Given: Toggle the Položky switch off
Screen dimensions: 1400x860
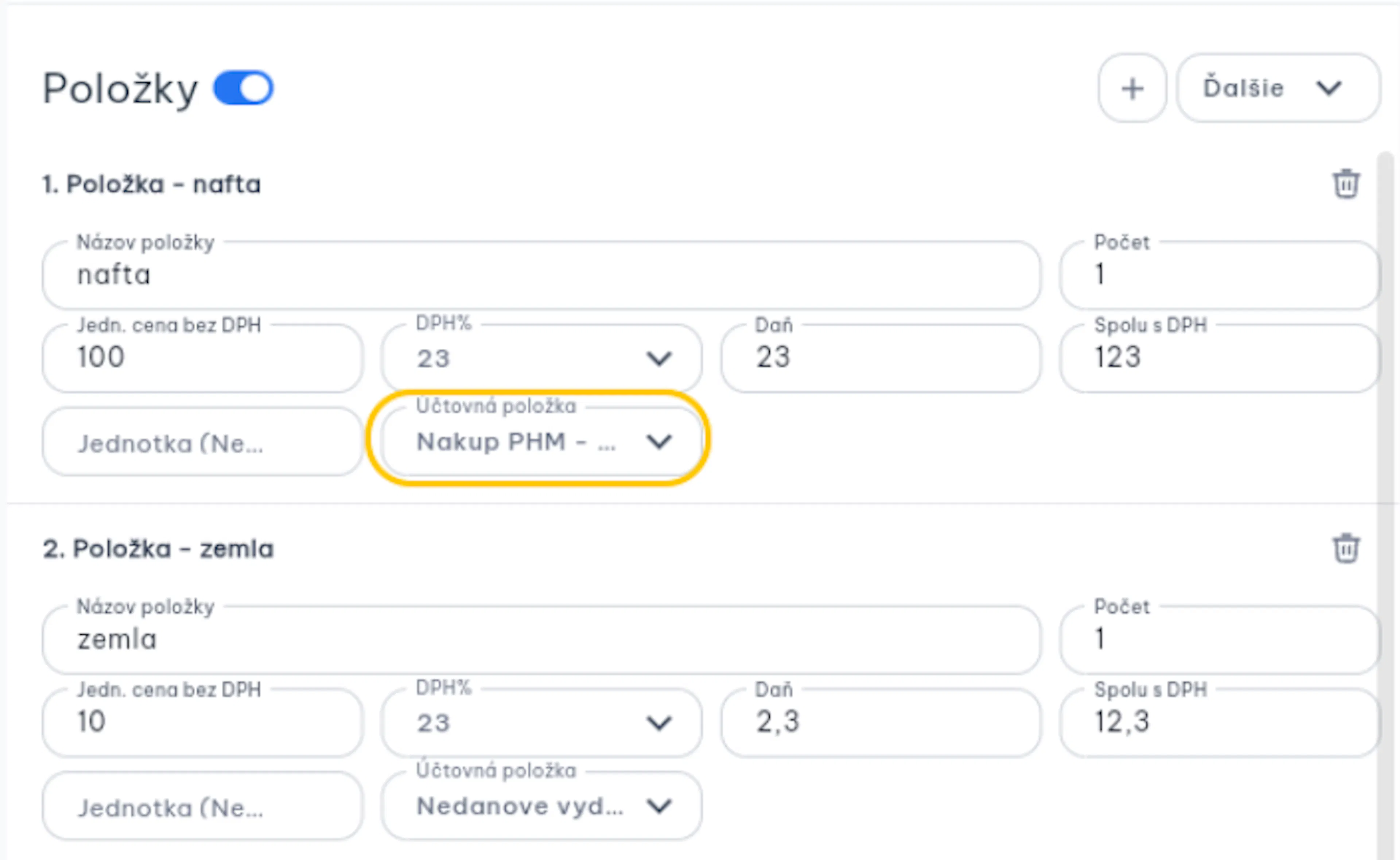Looking at the screenshot, I should click(x=243, y=88).
